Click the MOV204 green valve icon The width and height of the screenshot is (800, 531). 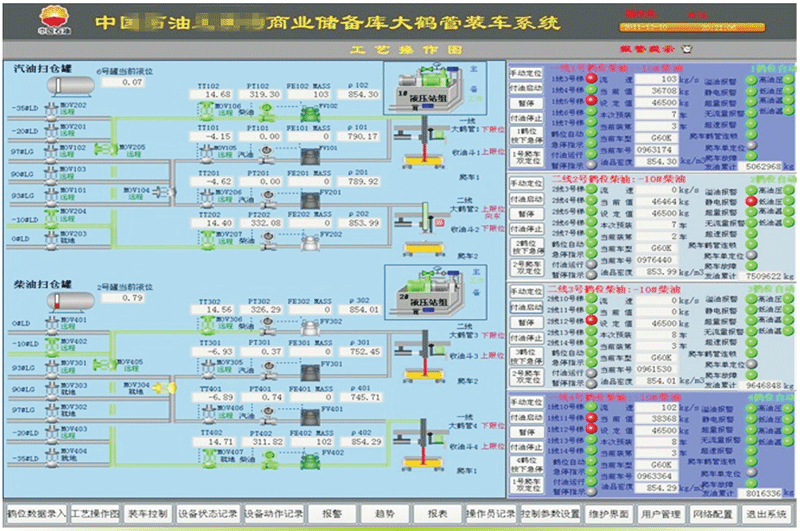(x=50, y=218)
